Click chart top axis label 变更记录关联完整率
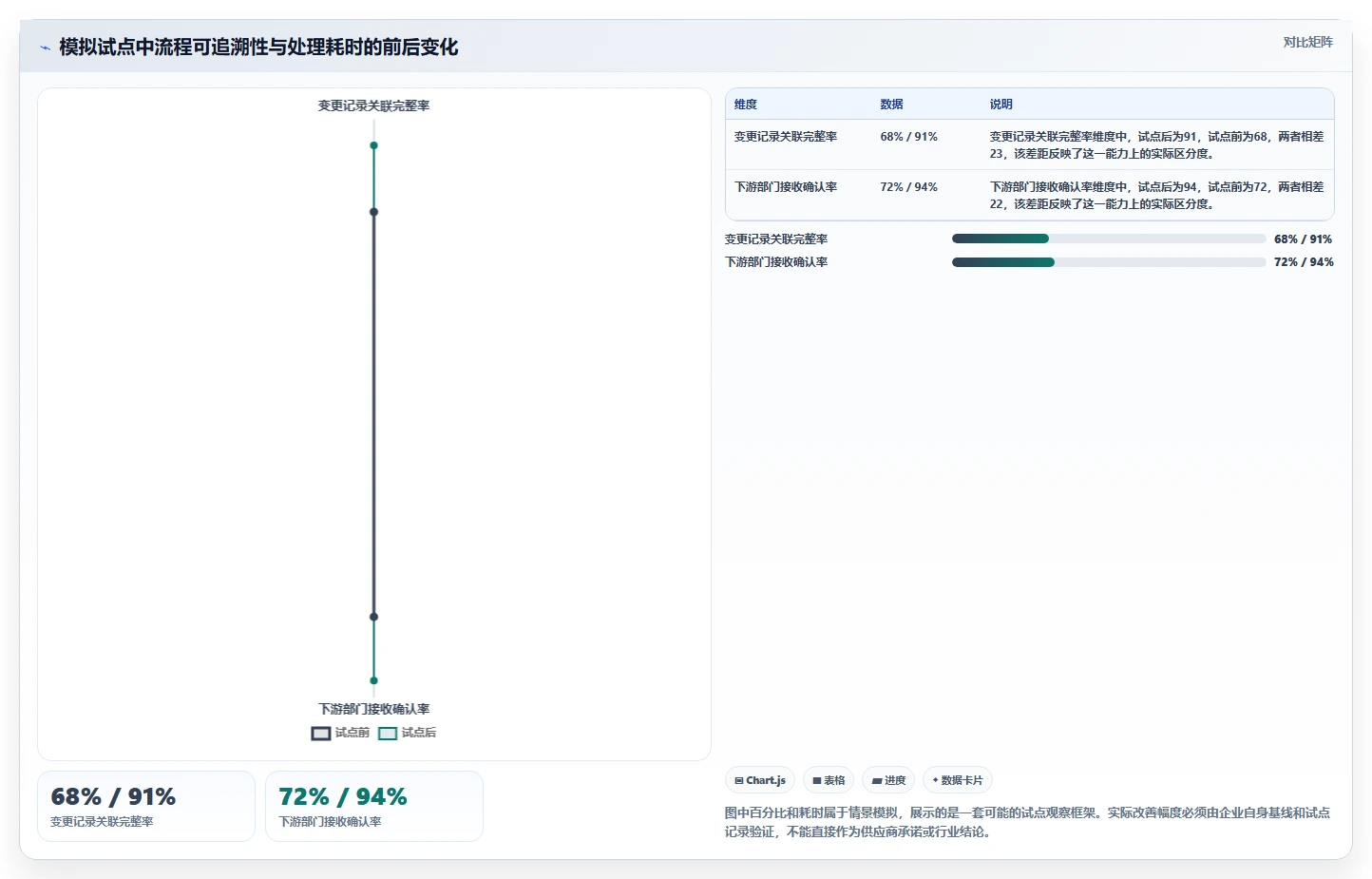The height and width of the screenshot is (879, 1372). 373,105
